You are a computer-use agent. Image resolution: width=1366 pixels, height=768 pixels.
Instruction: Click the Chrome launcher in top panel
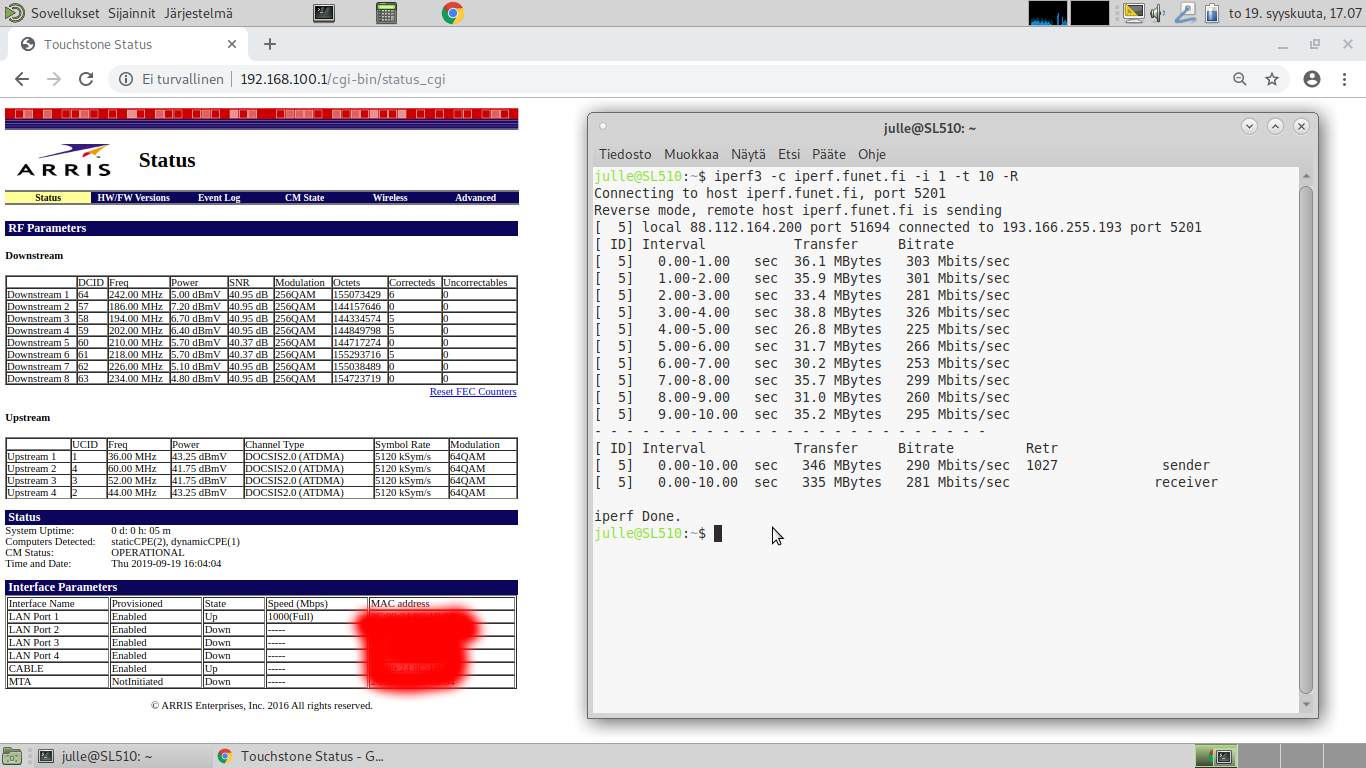pos(451,13)
